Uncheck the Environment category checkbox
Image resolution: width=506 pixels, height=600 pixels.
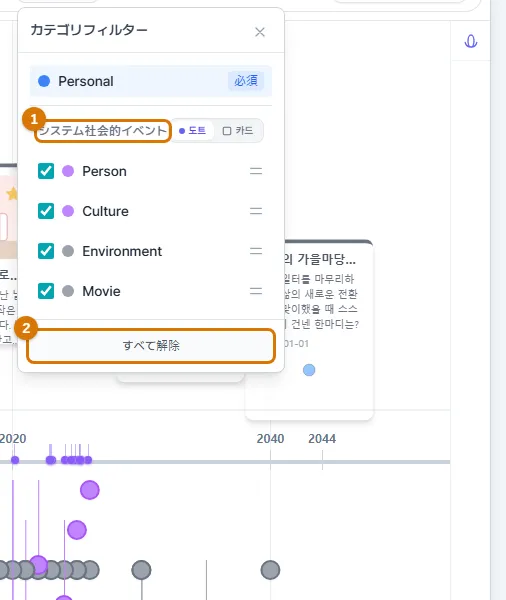pos(46,251)
